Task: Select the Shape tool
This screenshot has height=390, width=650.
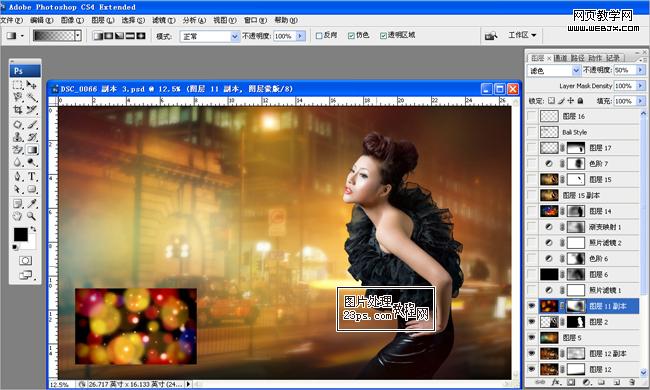Action: coord(32,189)
